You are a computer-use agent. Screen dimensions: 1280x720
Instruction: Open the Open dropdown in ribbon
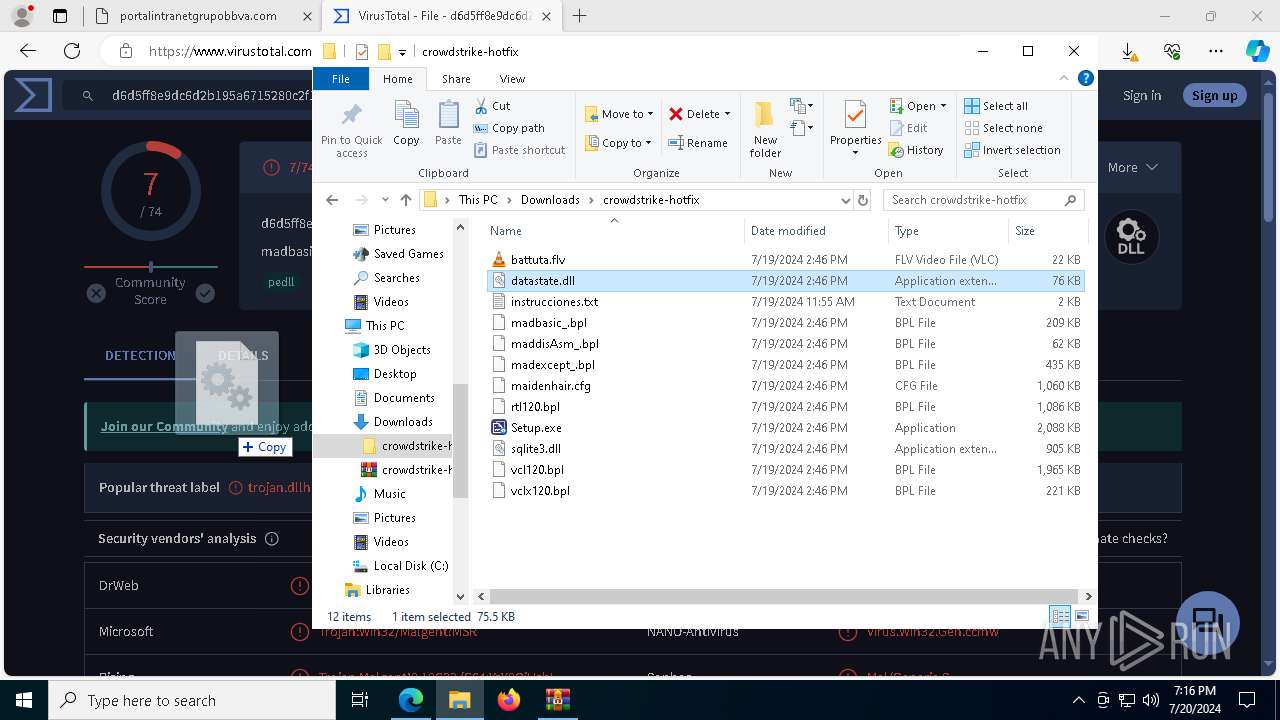pos(918,106)
